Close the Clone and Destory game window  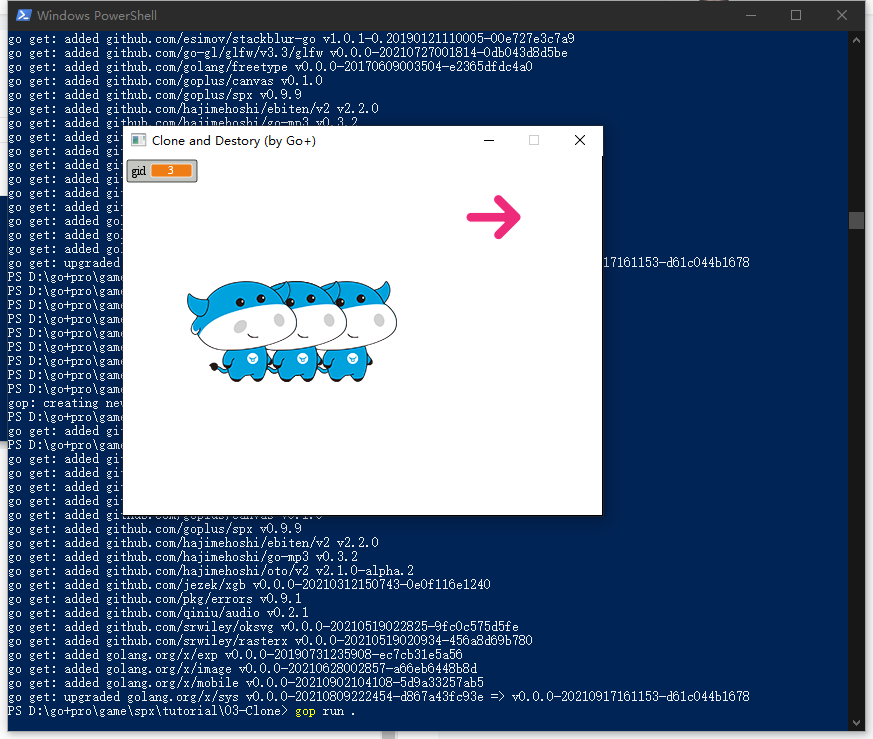click(580, 140)
